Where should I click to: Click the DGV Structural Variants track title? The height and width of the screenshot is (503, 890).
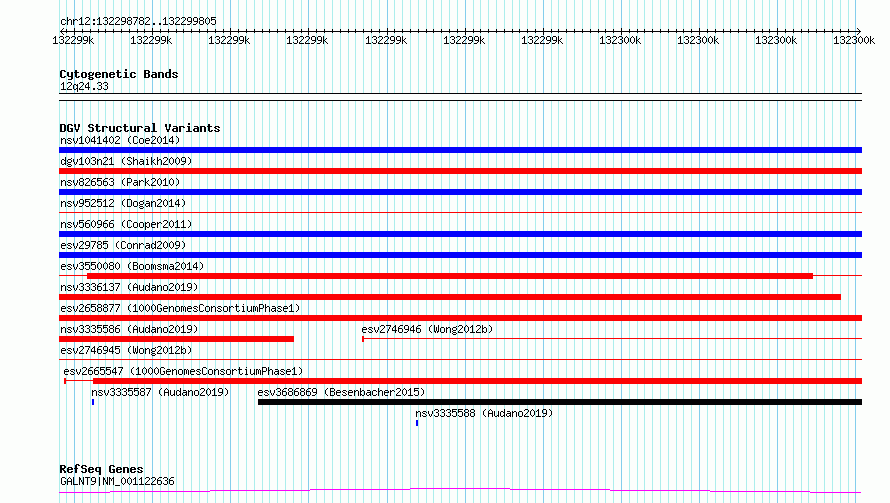[x=140, y=128]
